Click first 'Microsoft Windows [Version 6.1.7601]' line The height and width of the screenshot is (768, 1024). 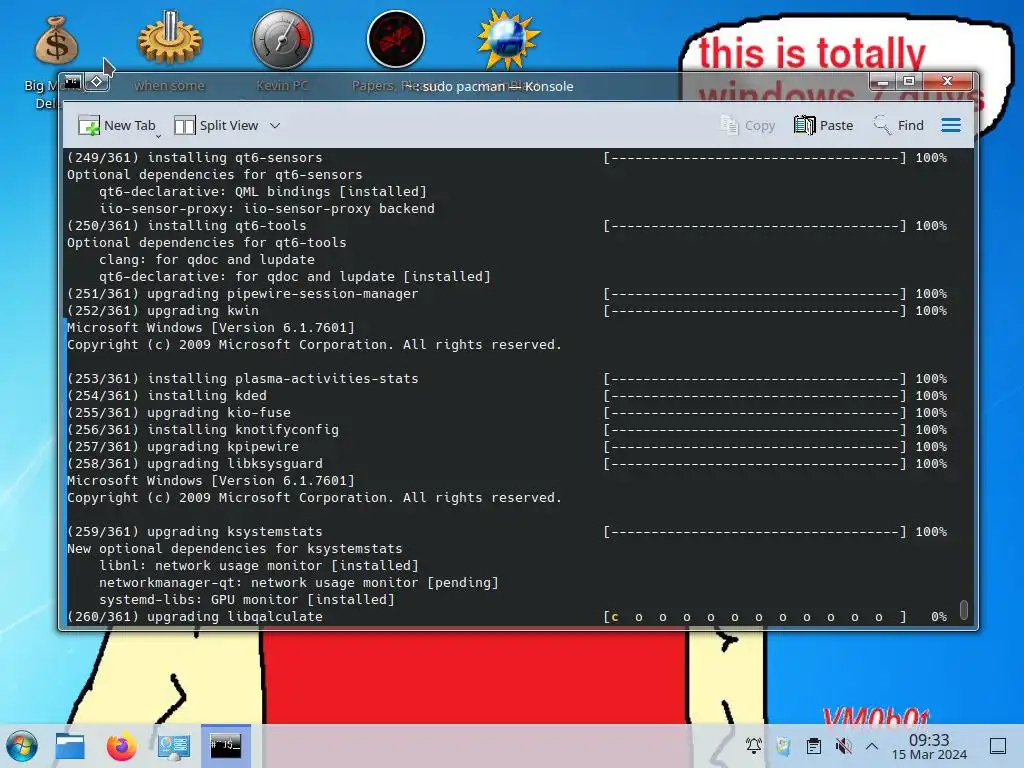(211, 328)
